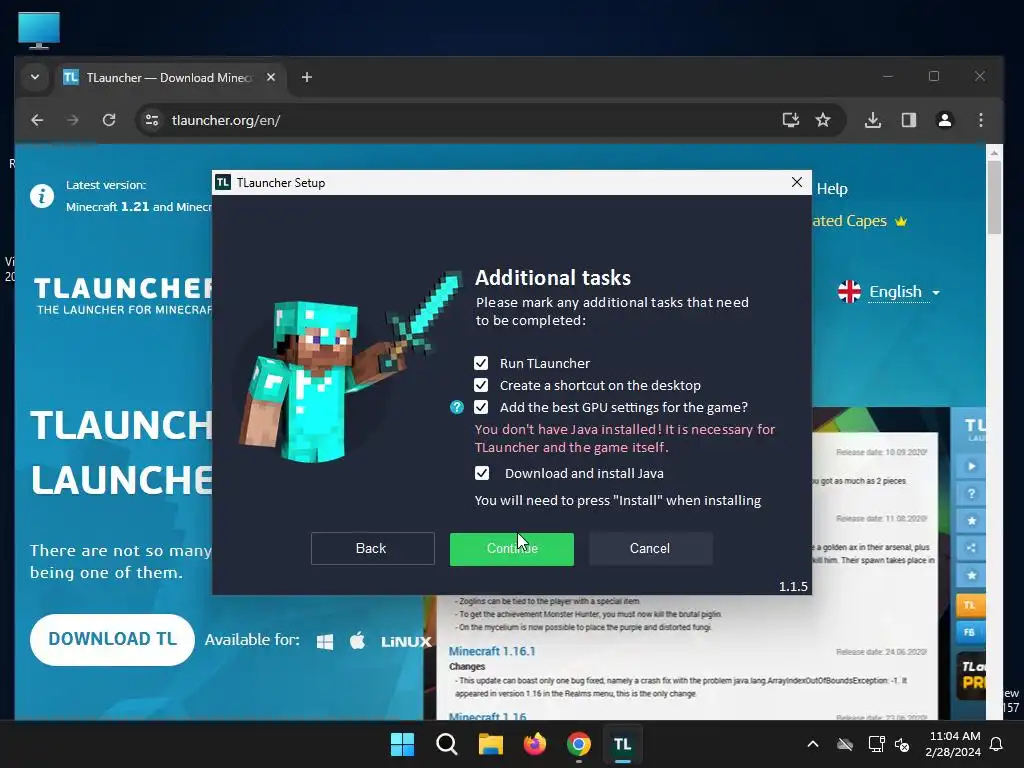This screenshot has height=768, width=1024.
Task: Click the muted volume tray icon
Action: pyautogui.click(x=902, y=744)
